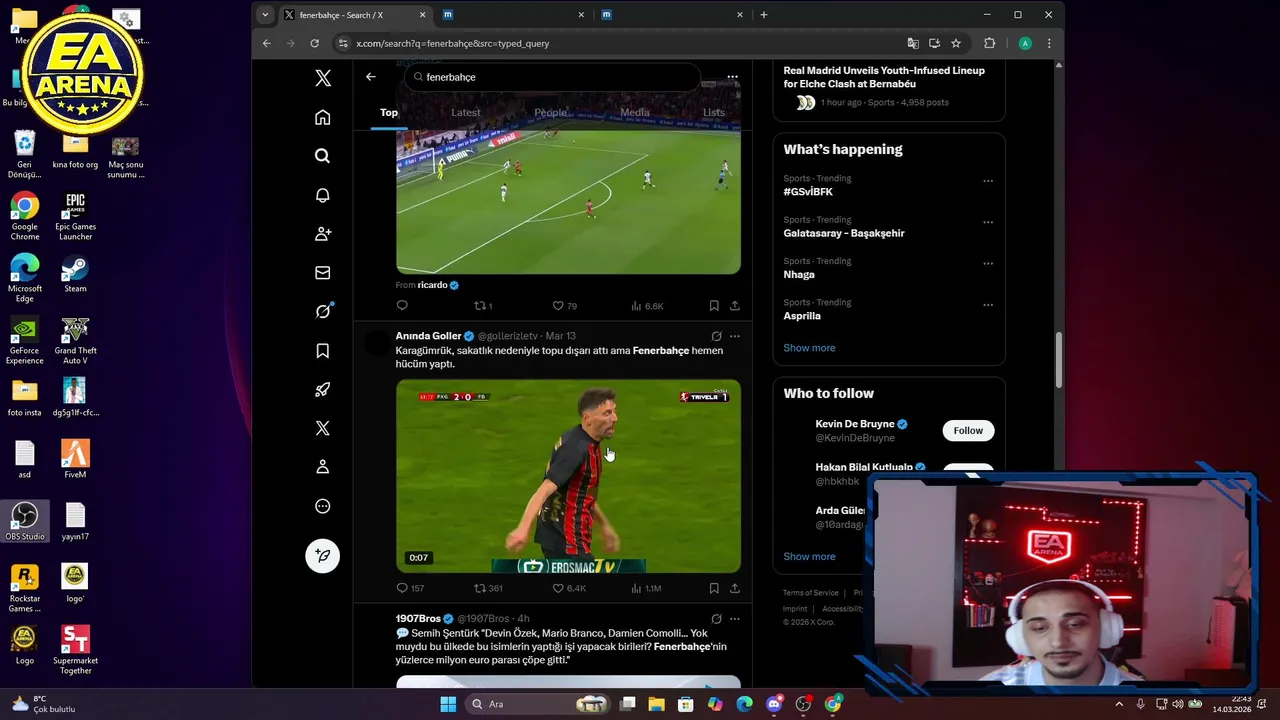Follow Kevin De Bruyne

tap(968, 430)
